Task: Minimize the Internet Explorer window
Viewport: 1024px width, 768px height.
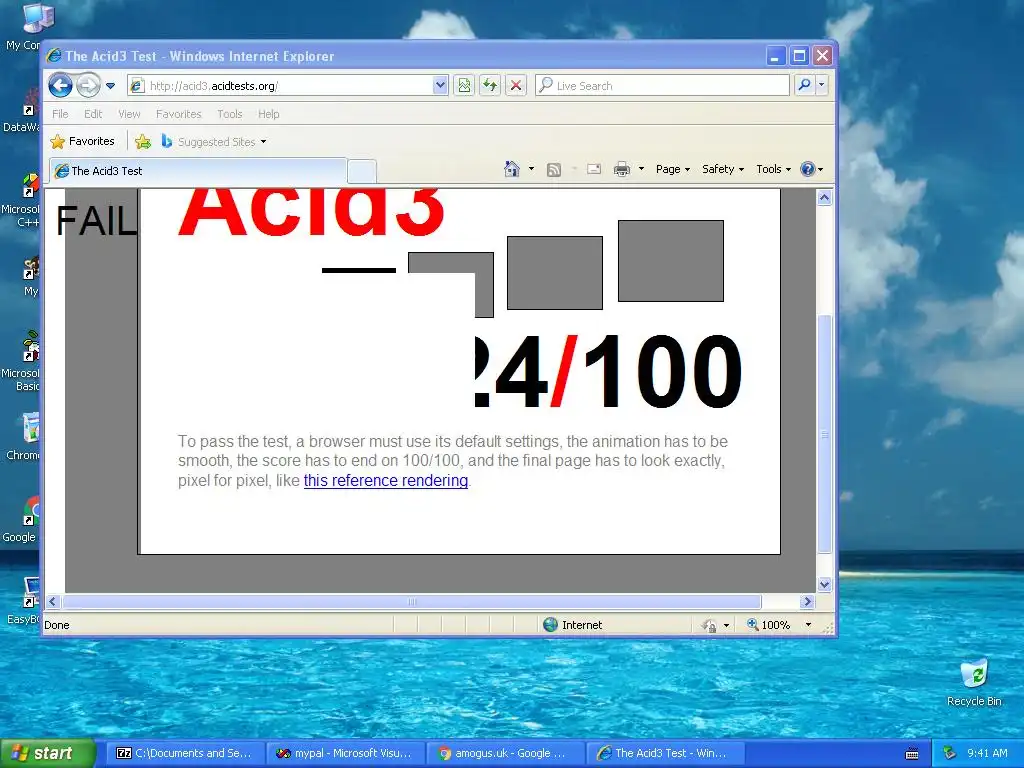Action: point(775,56)
